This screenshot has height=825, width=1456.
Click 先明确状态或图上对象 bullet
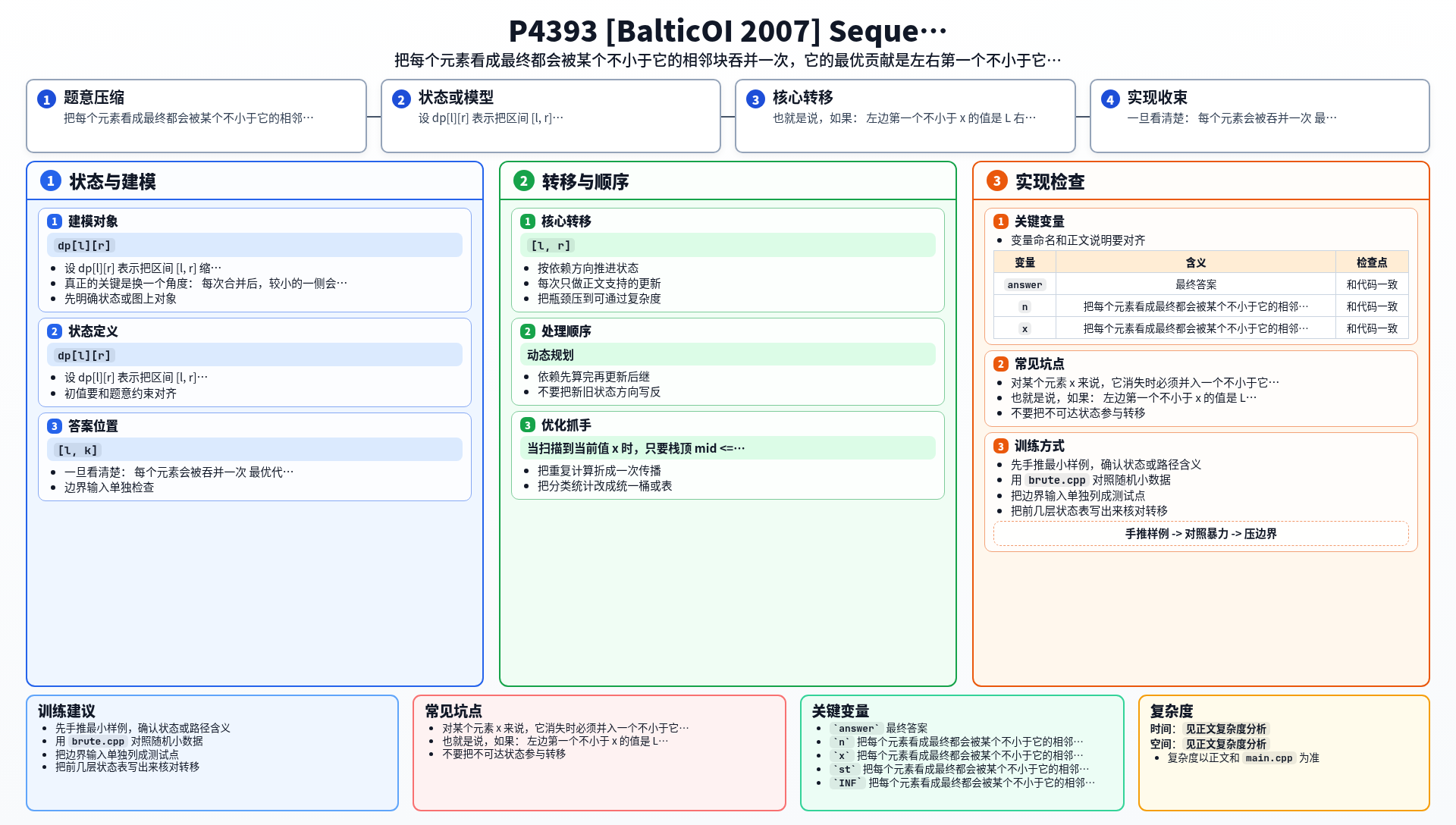pos(121,299)
